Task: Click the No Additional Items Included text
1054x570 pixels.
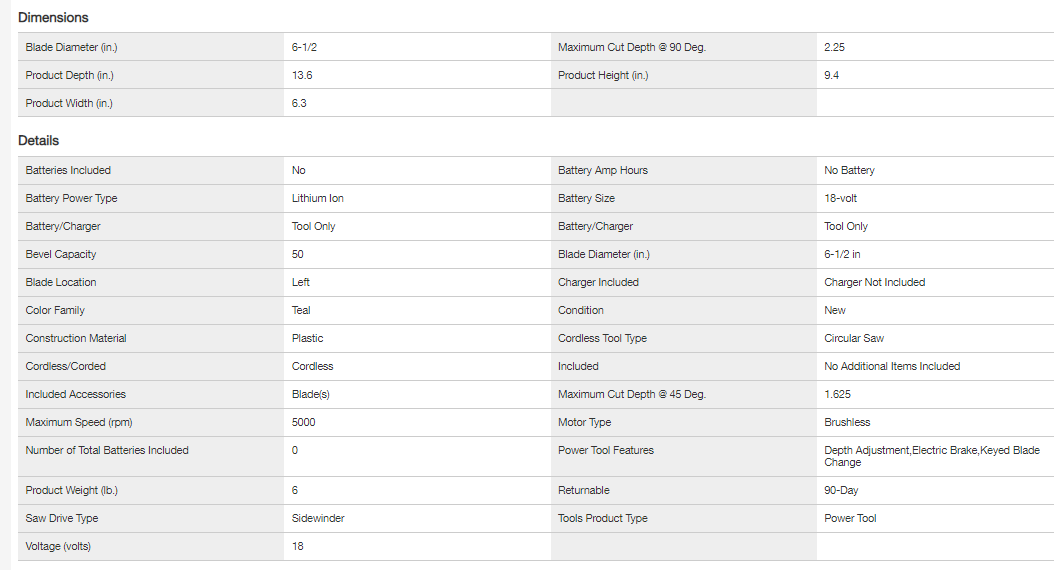Action: point(891,366)
